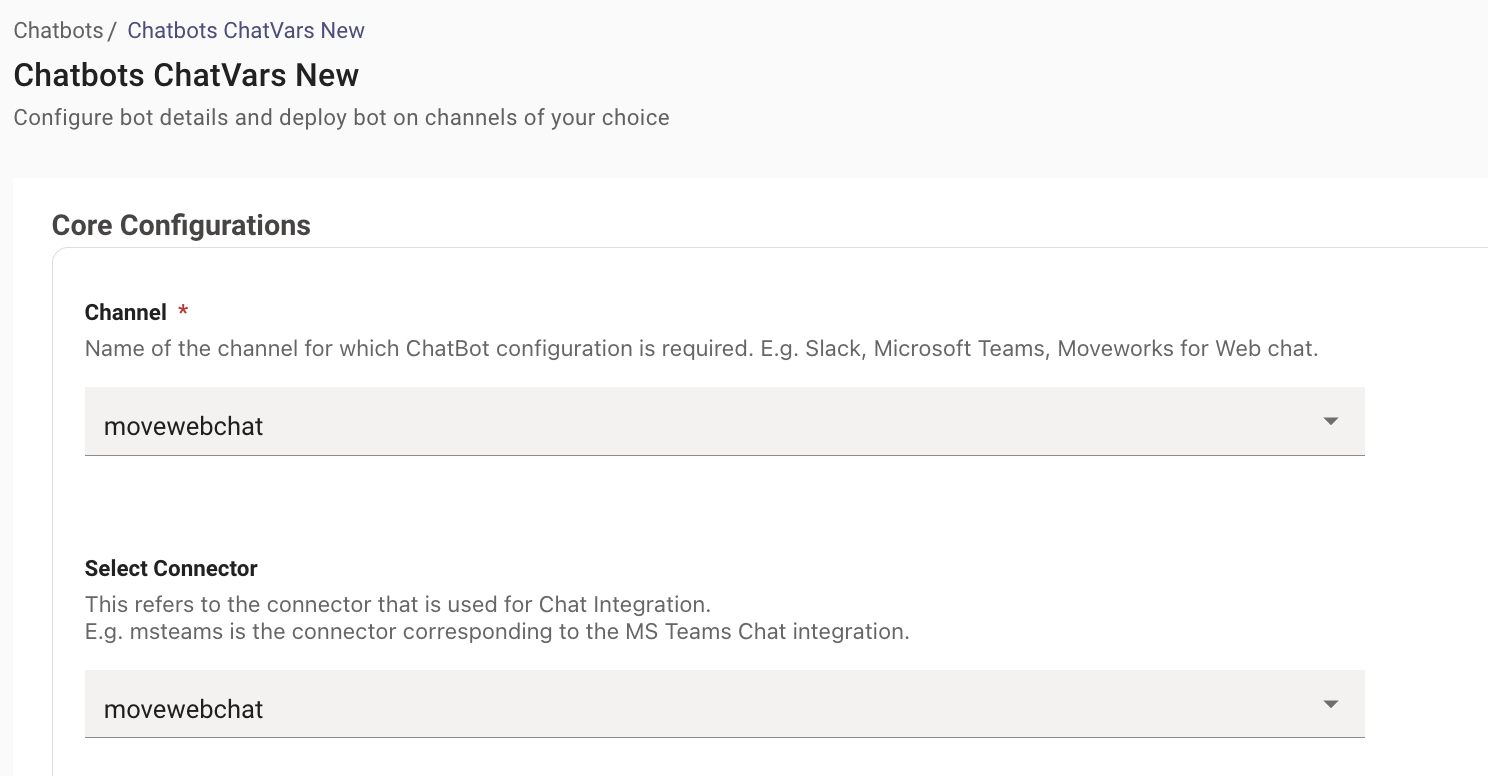
Task: Click the Chatbots ChatVars New breadcrumb
Action: [x=246, y=30]
